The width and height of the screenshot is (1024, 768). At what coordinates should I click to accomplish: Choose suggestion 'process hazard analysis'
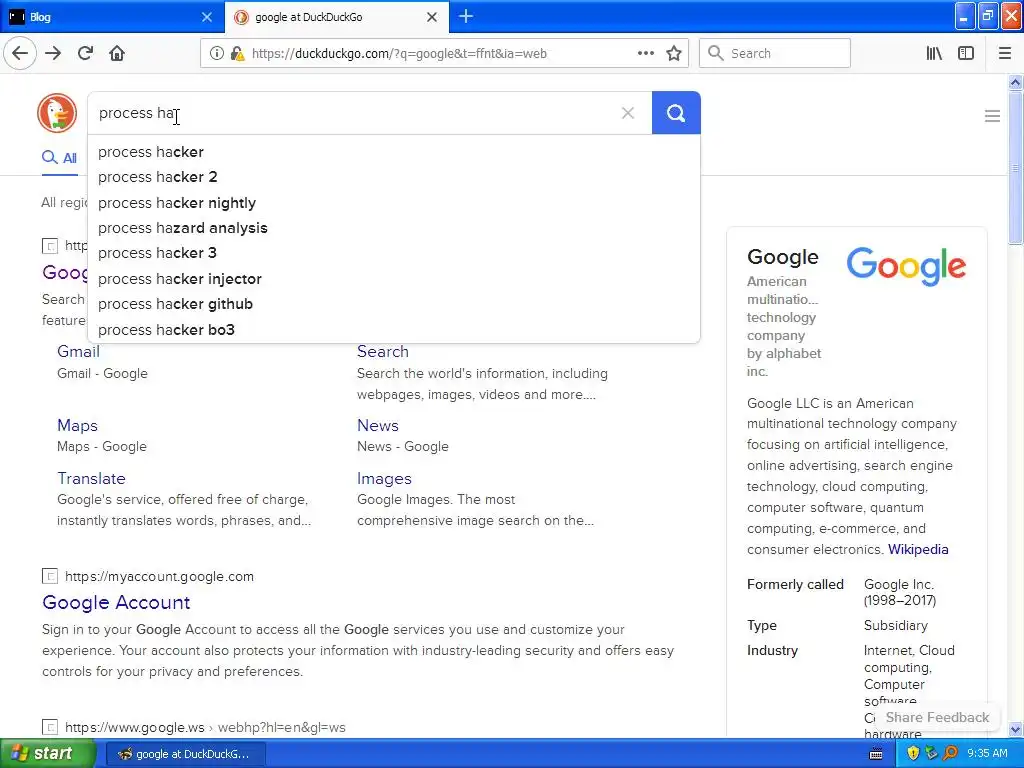394,228
